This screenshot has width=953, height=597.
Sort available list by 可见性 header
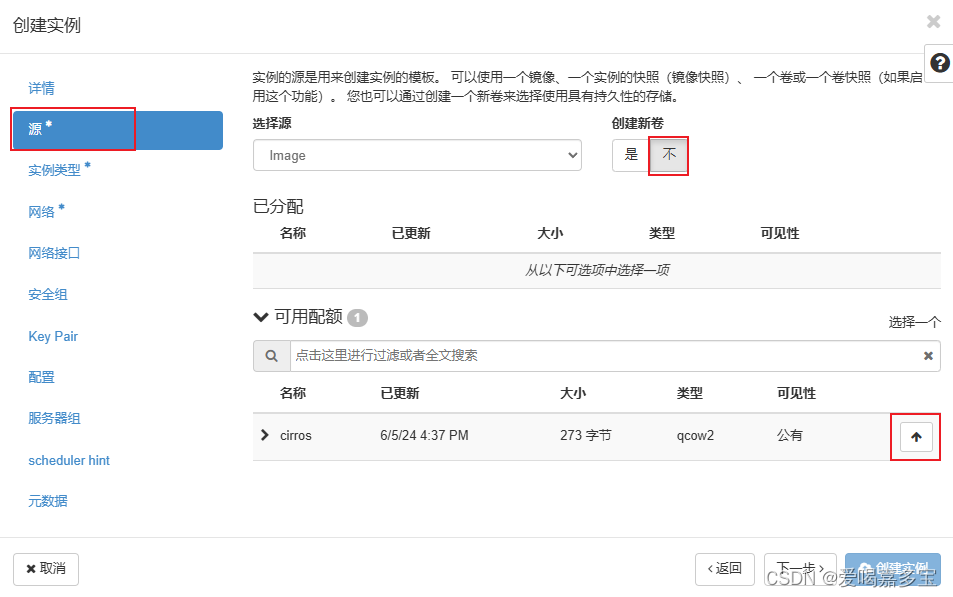pyautogui.click(x=796, y=393)
